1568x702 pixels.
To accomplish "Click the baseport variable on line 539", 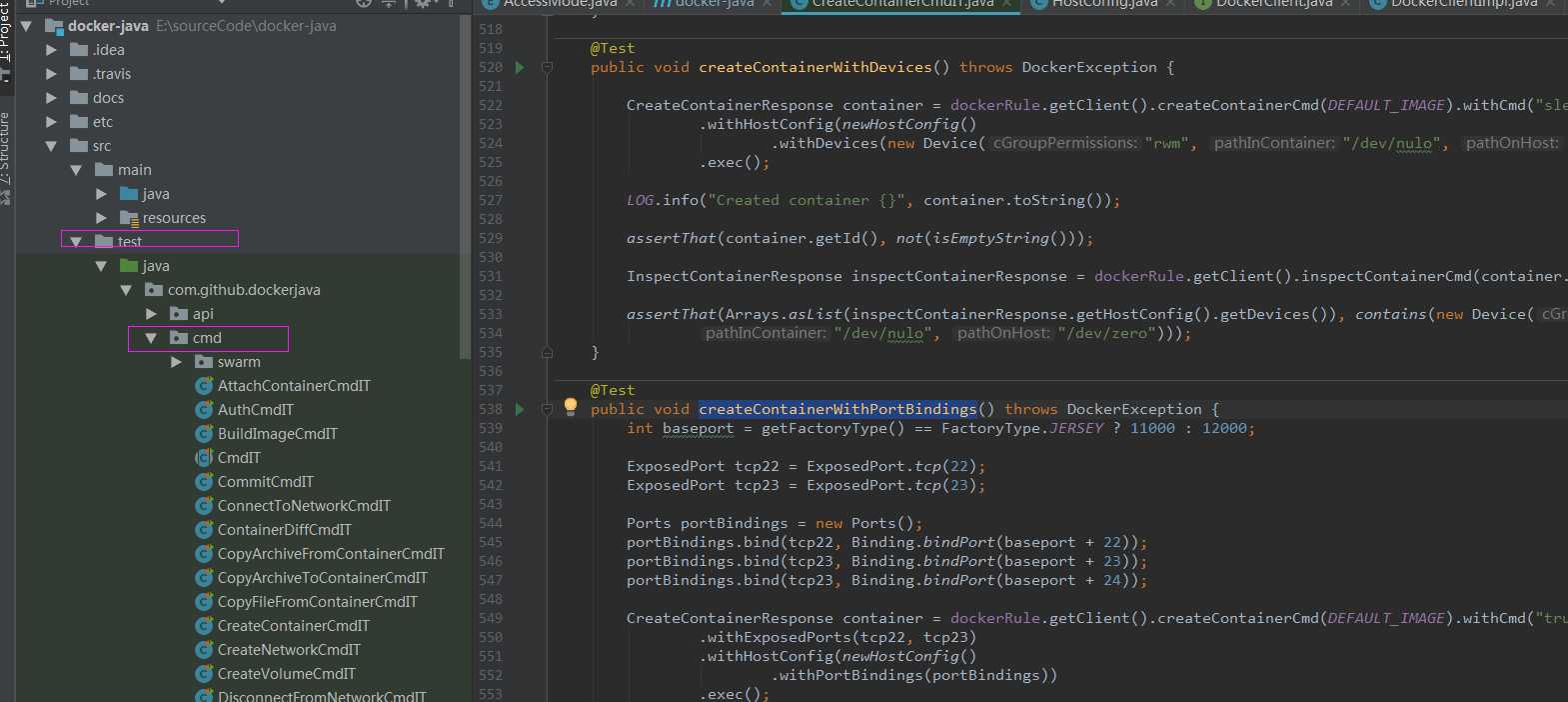I will pyautogui.click(x=698, y=428).
